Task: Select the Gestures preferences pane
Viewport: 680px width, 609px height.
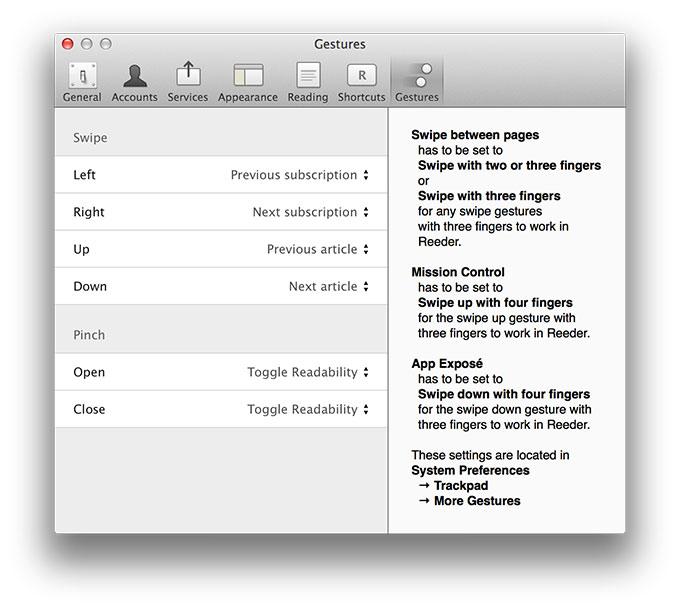Action: pos(417,82)
